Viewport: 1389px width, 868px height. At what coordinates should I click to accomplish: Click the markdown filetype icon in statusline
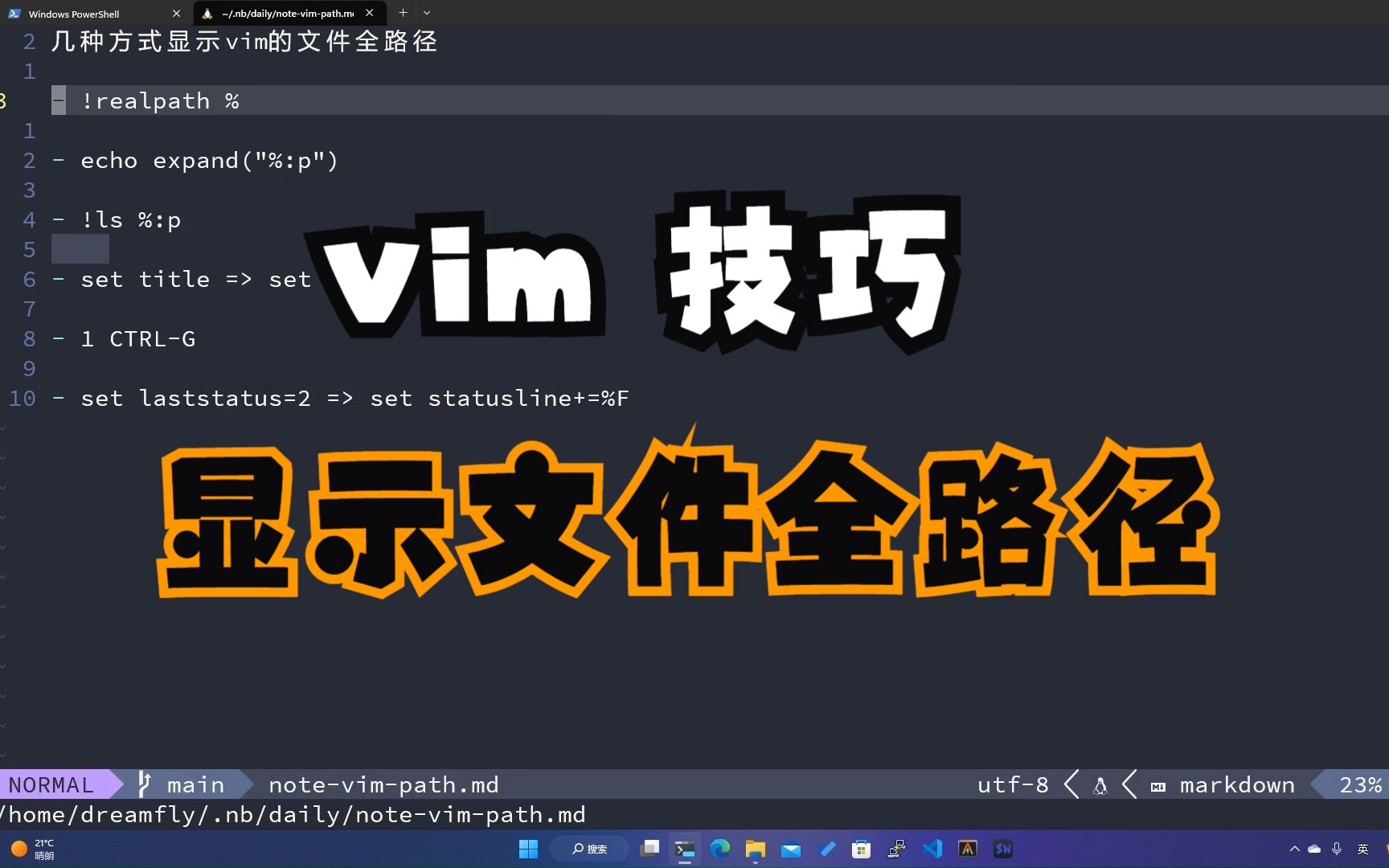coord(1158,787)
